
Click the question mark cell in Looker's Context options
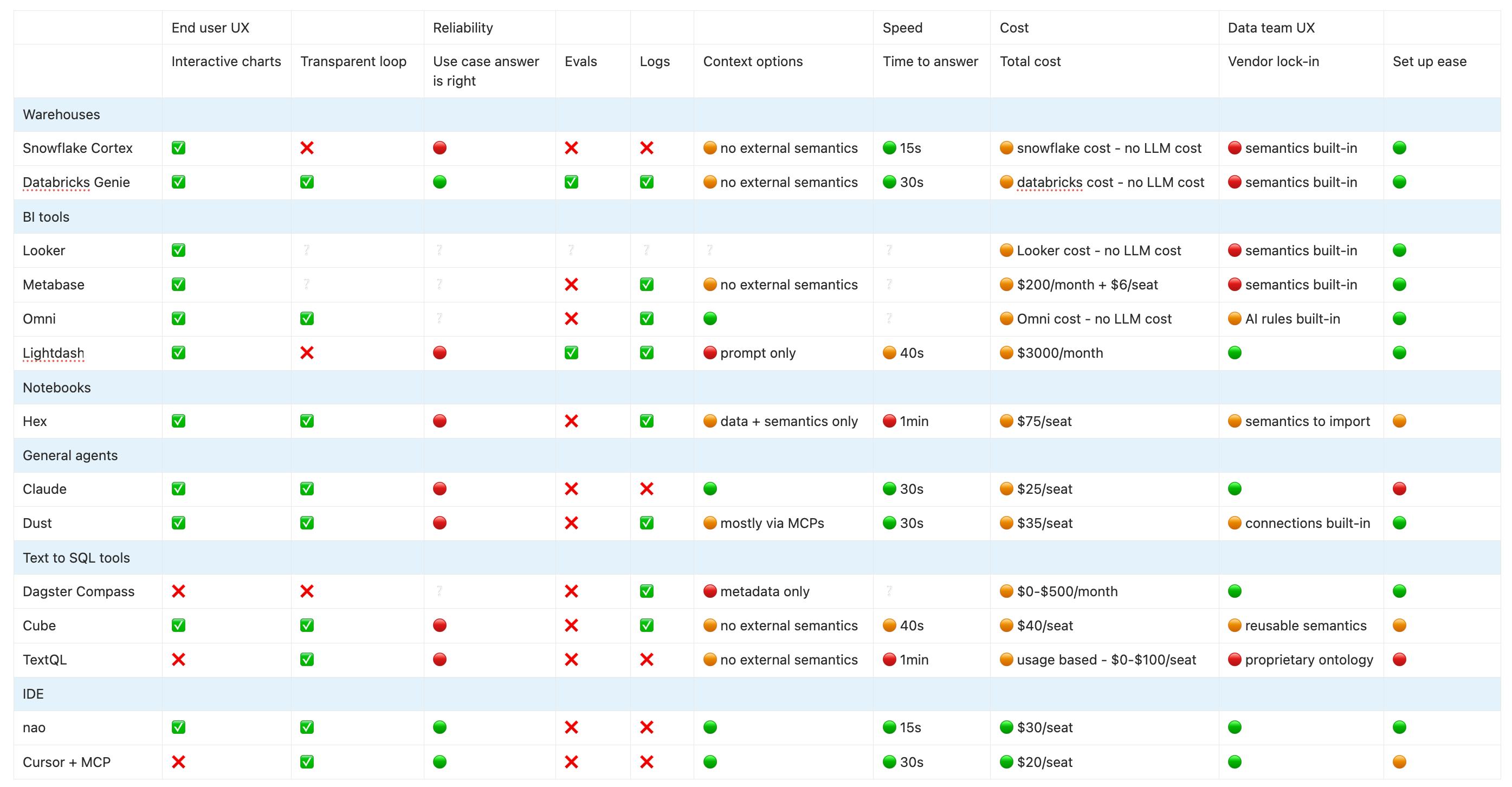tap(710, 250)
